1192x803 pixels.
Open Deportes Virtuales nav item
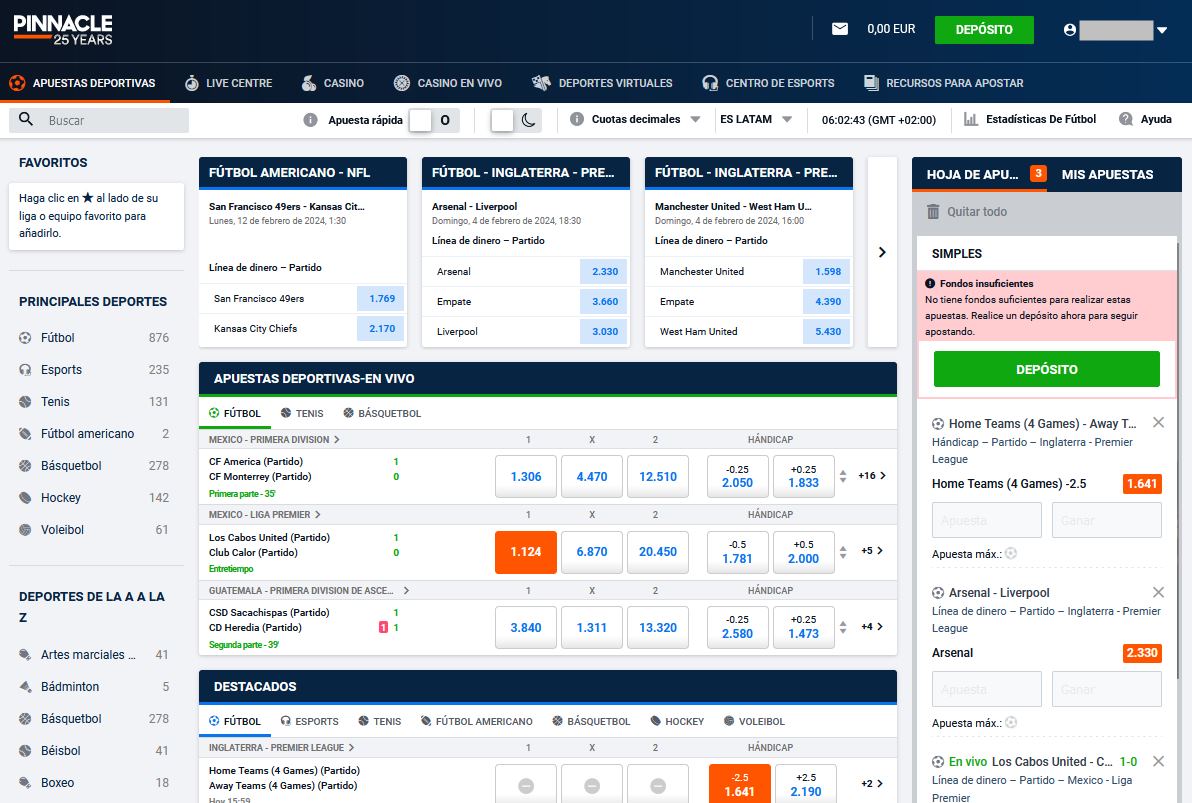(602, 83)
